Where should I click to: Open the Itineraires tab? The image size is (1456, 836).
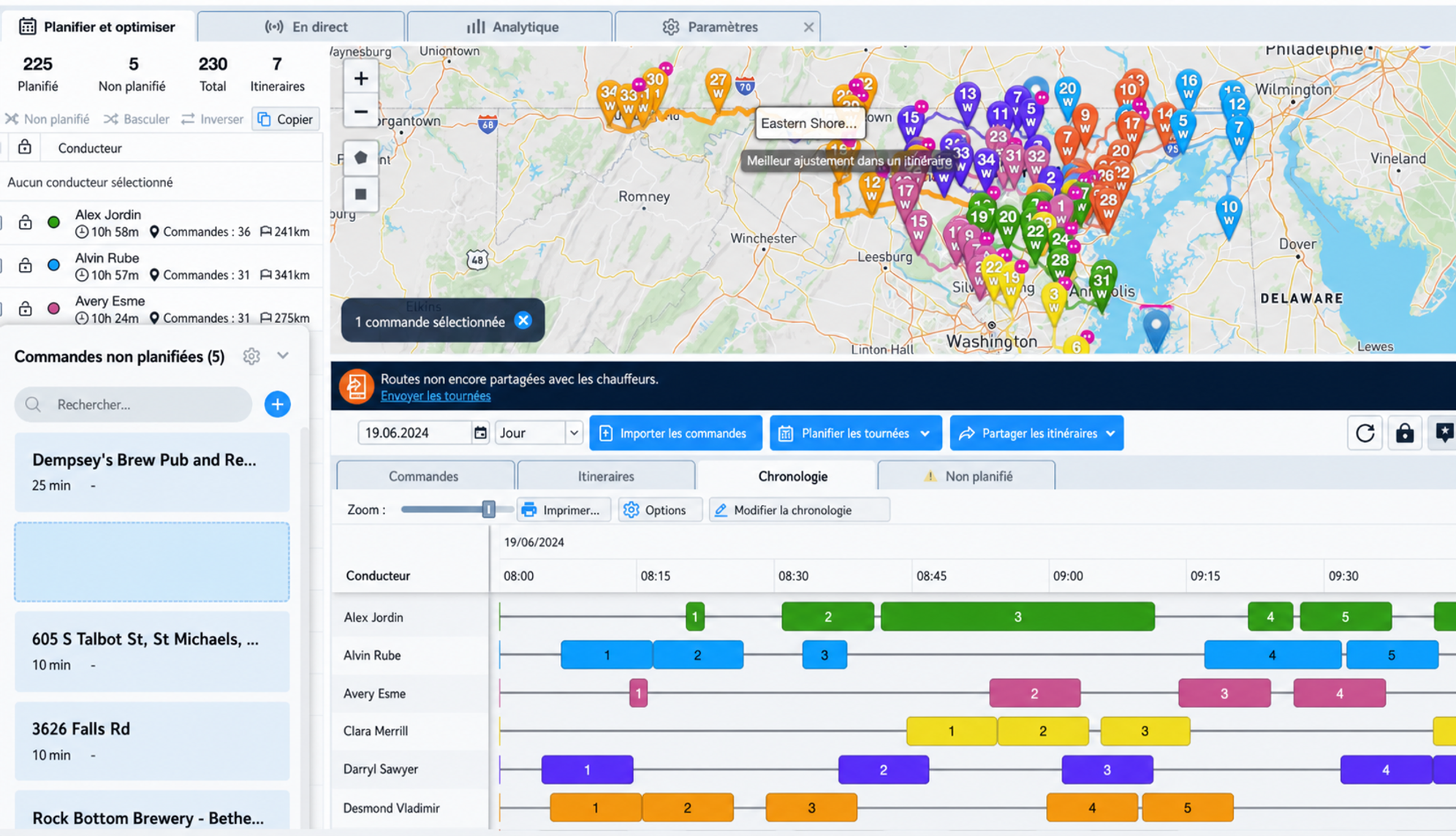pos(606,476)
